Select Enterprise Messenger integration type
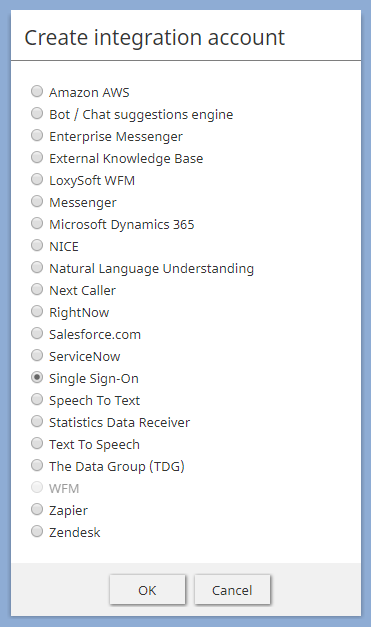Viewport: 371px width, 627px height. pyautogui.click(x=37, y=136)
